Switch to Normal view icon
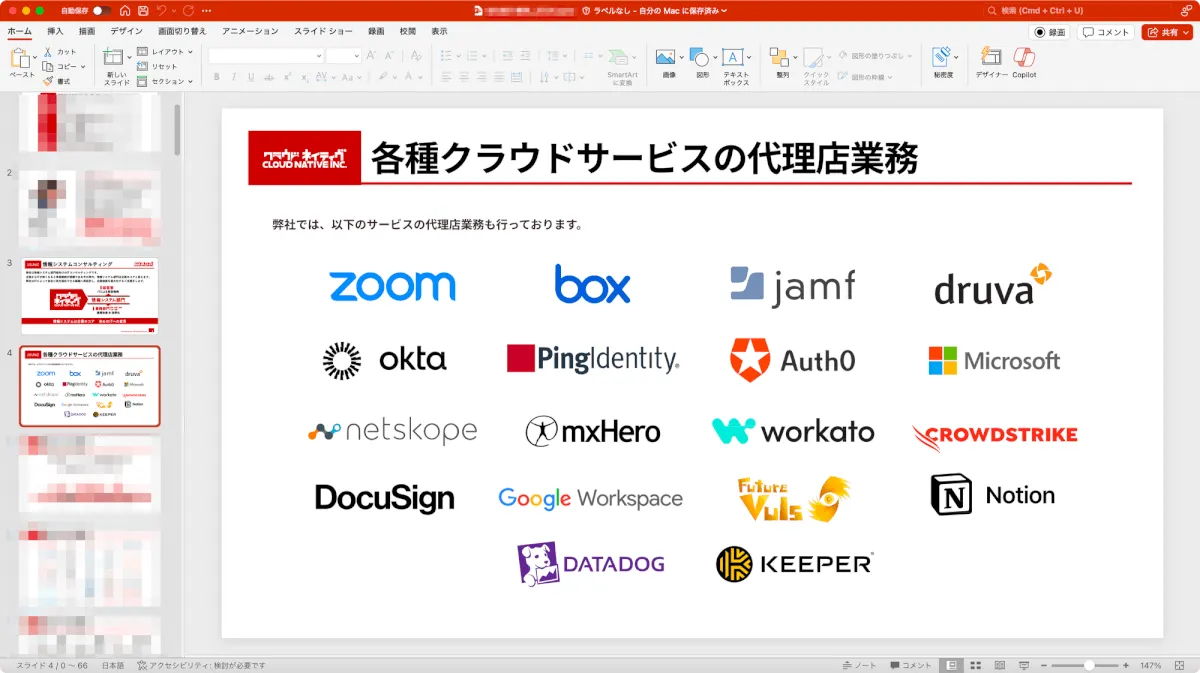 [951, 665]
